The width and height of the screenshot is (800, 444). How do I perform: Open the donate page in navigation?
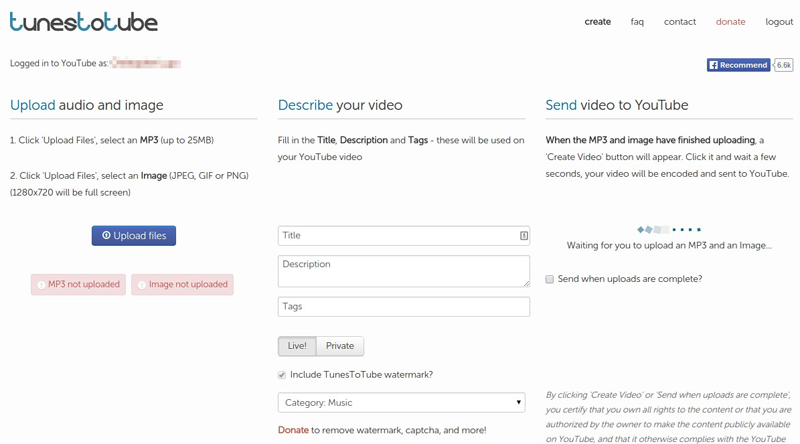(x=730, y=21)
